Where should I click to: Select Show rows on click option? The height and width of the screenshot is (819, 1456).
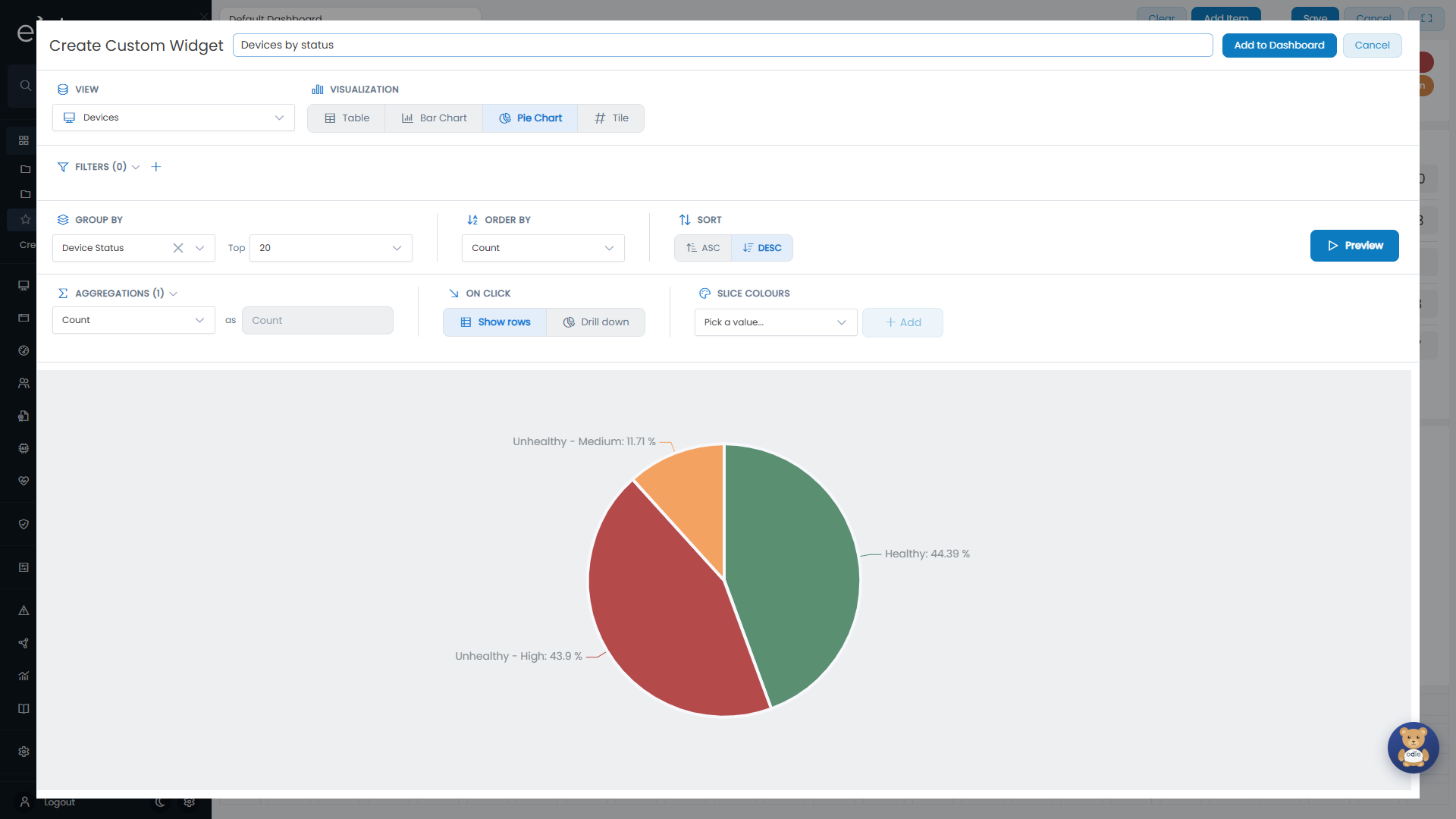pos(495,322)
